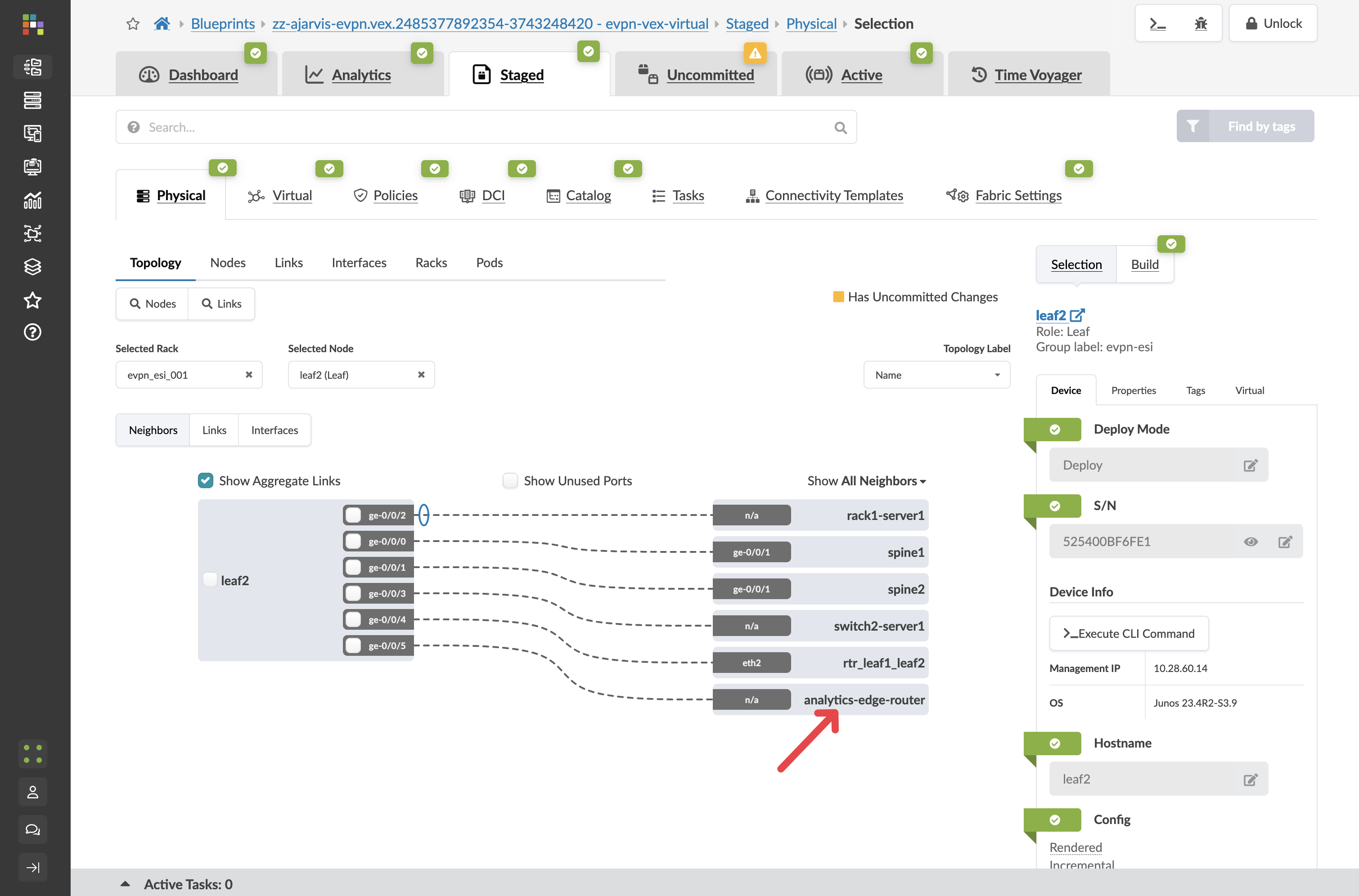The image size is (1359, 896).
Task: Edit Deploy Mode pencil icon
Action: click(x=1251, y=465)
